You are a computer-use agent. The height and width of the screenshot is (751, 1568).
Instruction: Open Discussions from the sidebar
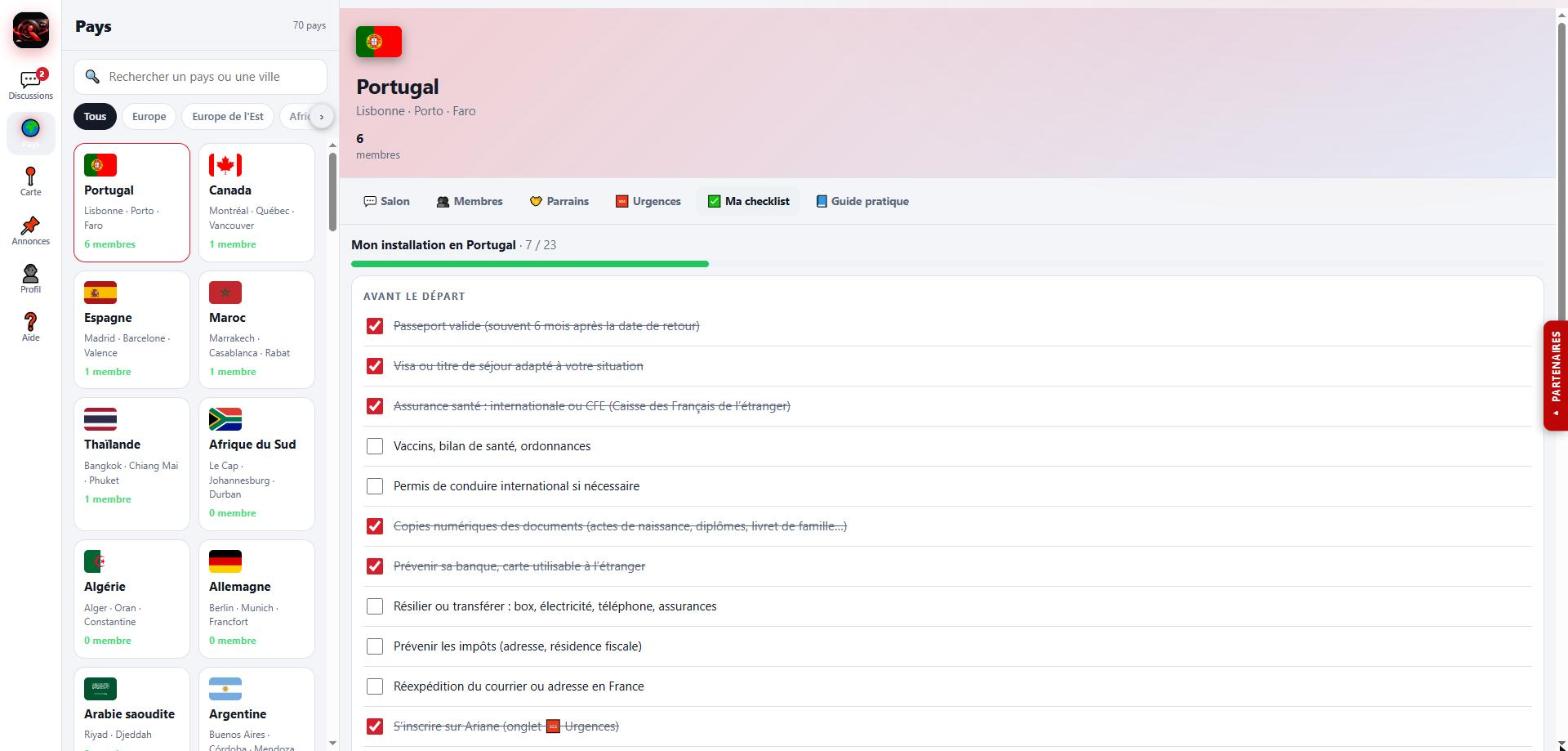point(30,84)
